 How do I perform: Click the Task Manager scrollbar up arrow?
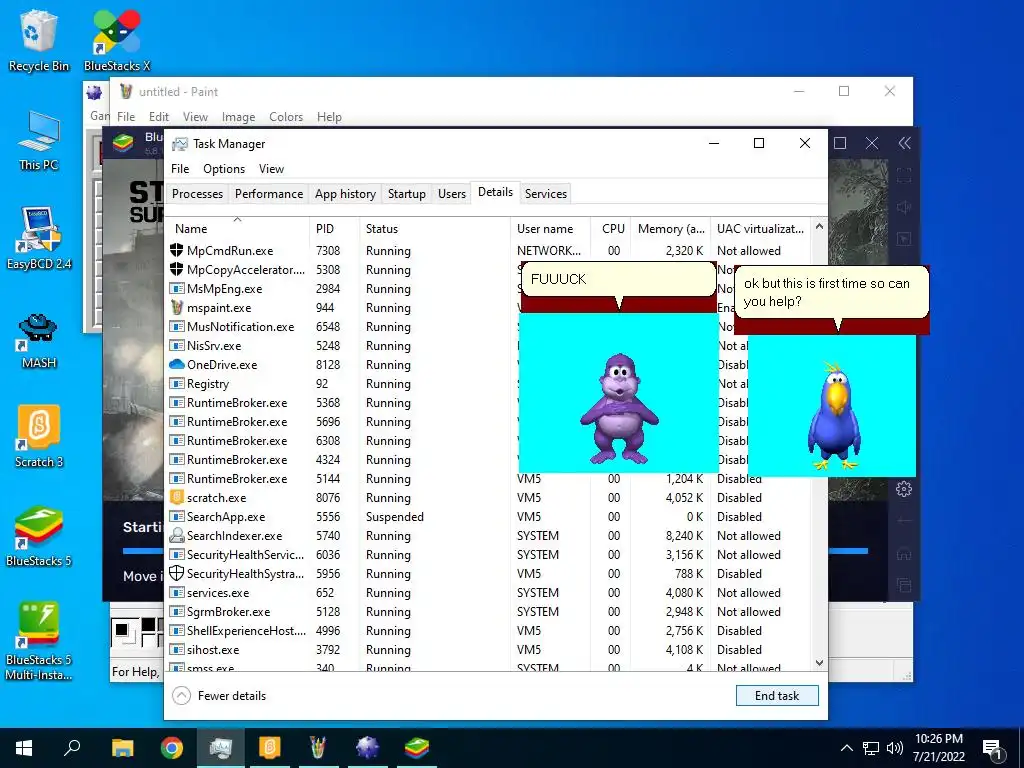click(820, 226)
